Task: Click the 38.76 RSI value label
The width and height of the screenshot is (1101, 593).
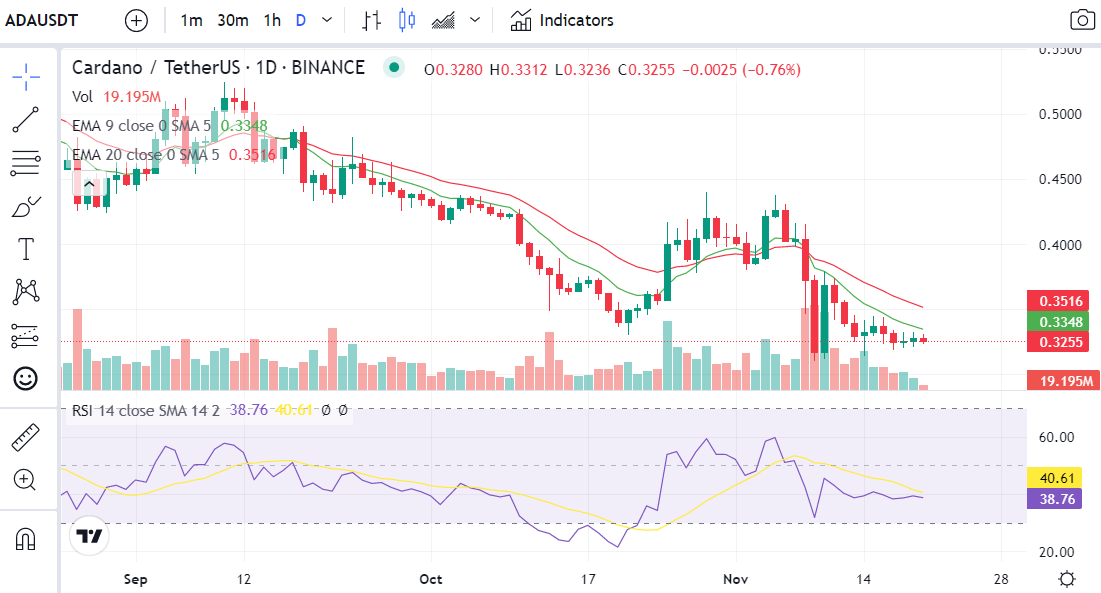Action: tap(1057, 499)
